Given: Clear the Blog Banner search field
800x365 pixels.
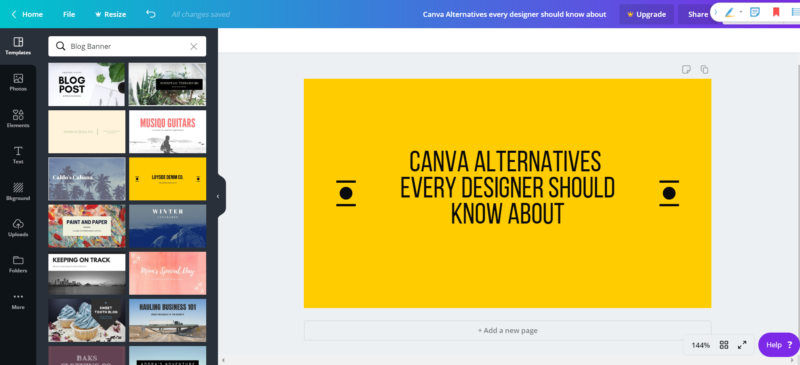Looking at the screenshot, I should pos(193,46).
